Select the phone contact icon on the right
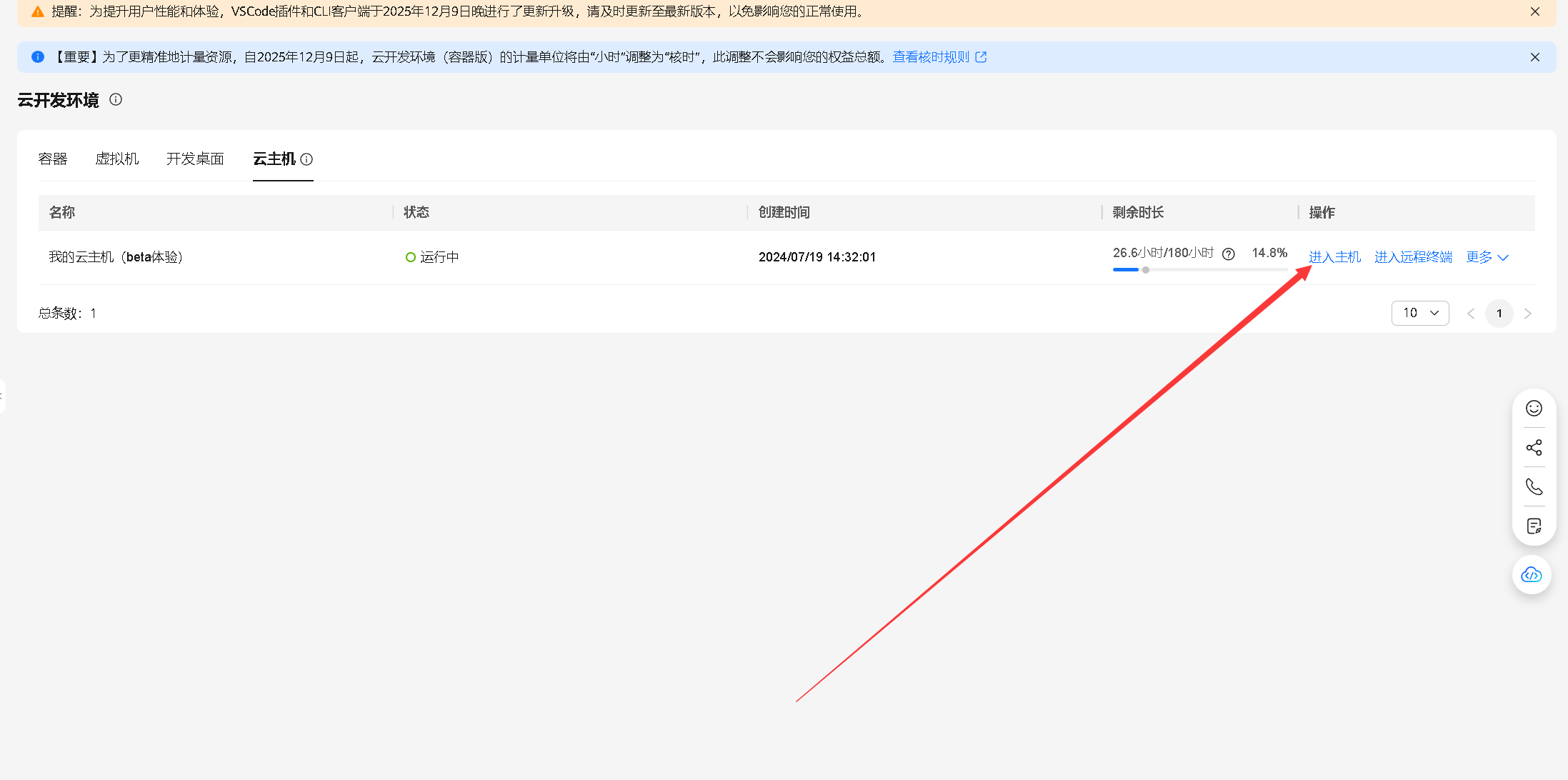This screenshot has height=780, width=1568. [x=1534, y=486]
